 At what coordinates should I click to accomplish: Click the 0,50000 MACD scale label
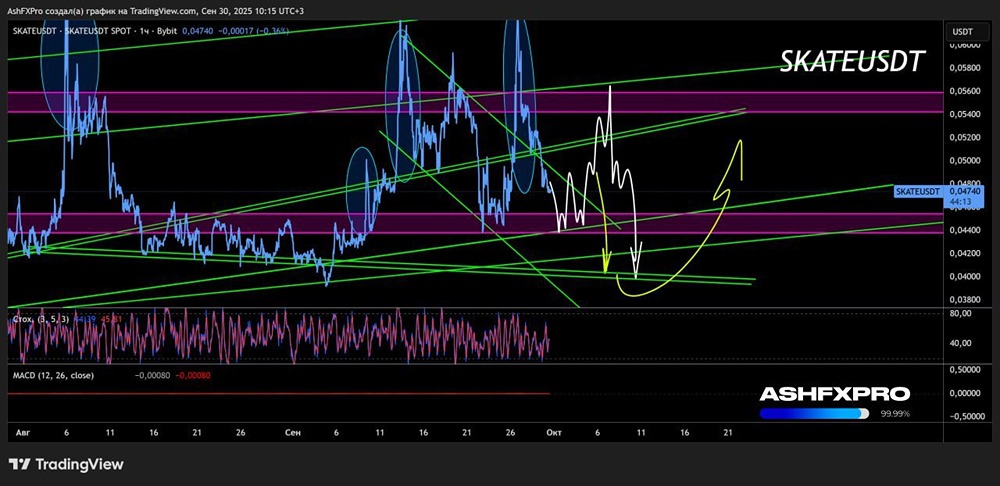point(965,370)
